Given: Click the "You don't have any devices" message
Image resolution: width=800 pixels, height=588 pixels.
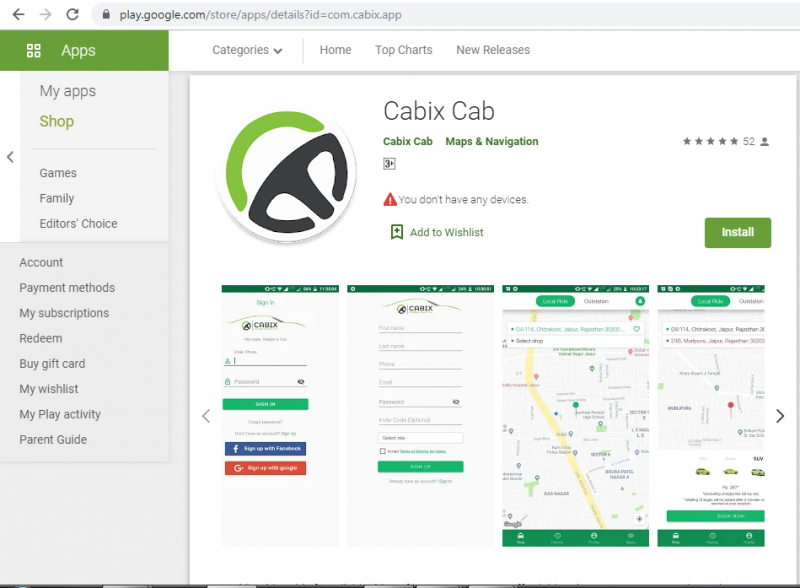Looking at the screenshot, I should click(463, 200).
